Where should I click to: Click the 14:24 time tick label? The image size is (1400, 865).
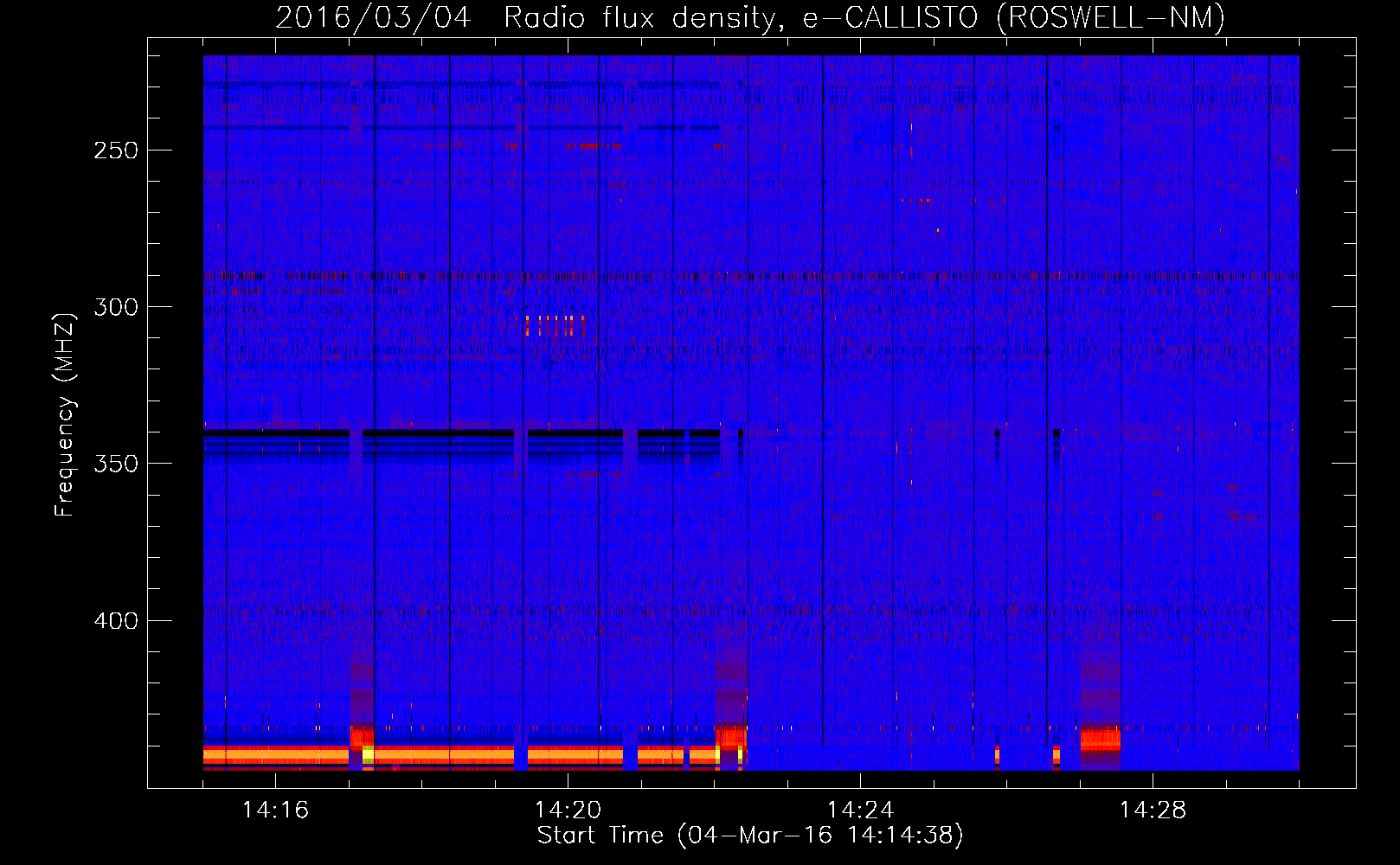pos(860,811)
